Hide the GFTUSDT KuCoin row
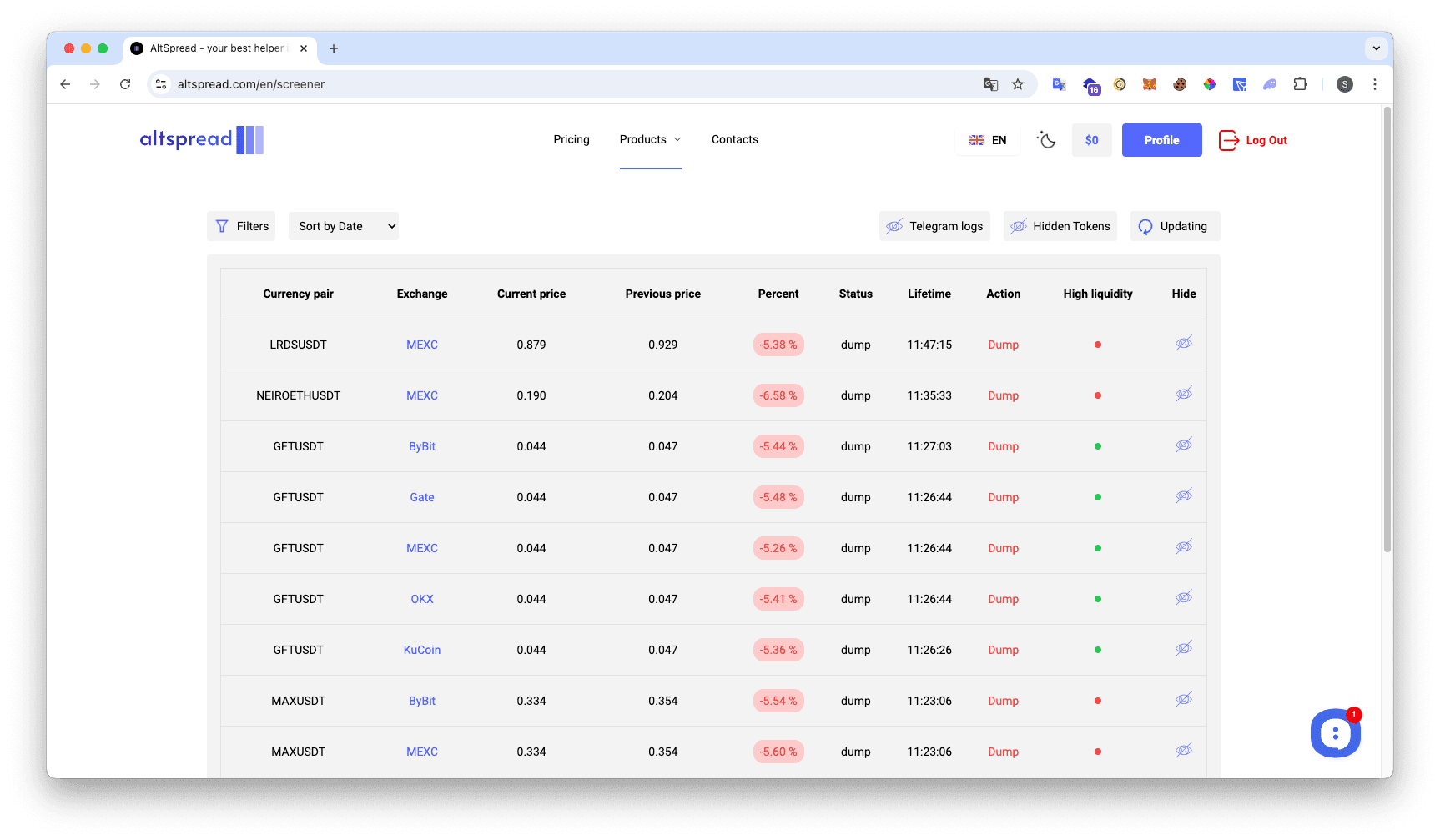 (1183, 649)
